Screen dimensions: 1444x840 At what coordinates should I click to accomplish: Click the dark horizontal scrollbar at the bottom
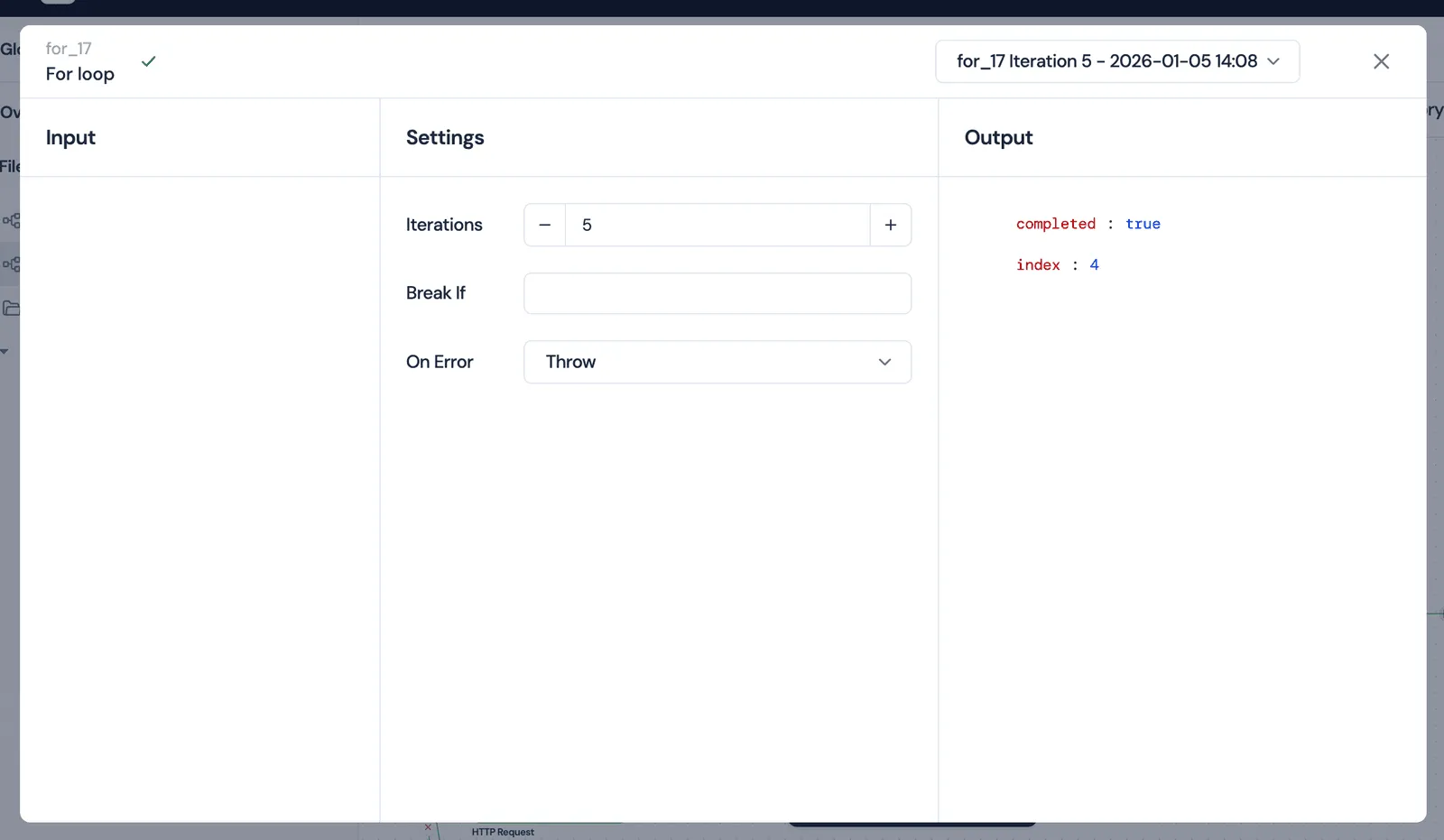(912, 822)
